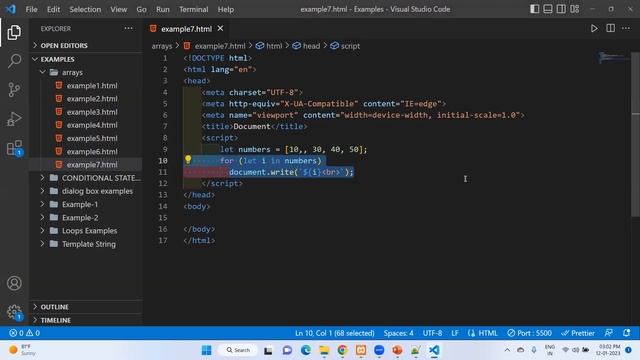Expand the Outline section
640x360 pixels.
(x=86, y=307)
